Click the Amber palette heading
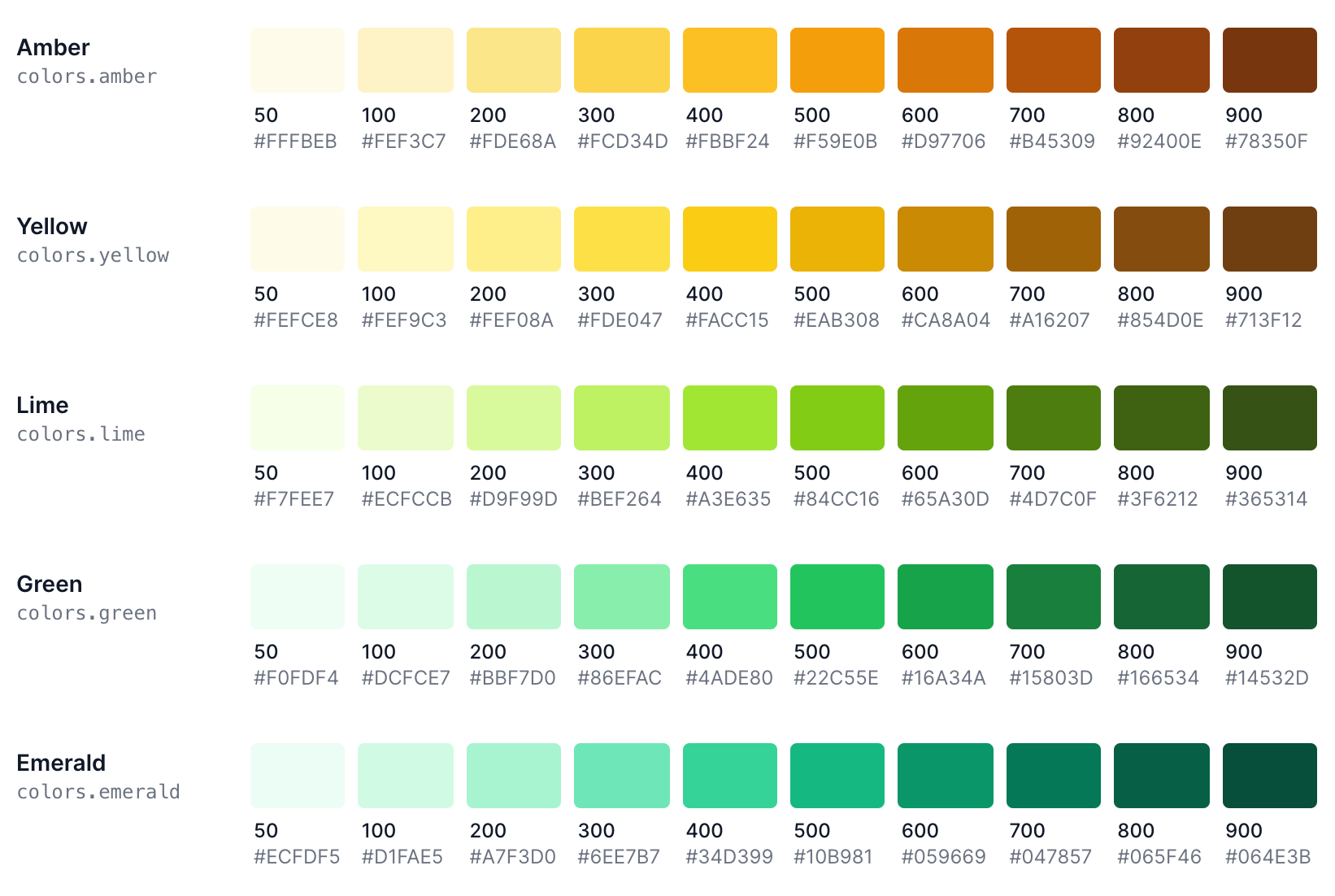 [53, 47]
